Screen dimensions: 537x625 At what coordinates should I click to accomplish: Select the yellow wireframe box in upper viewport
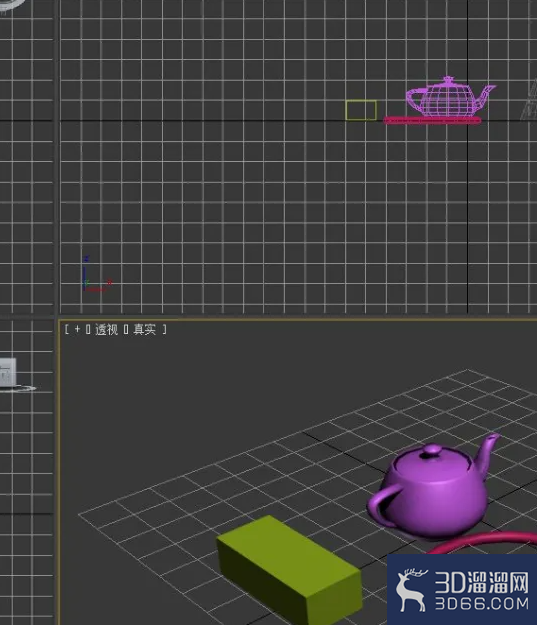pyautogui.click(x=361, y=110)
